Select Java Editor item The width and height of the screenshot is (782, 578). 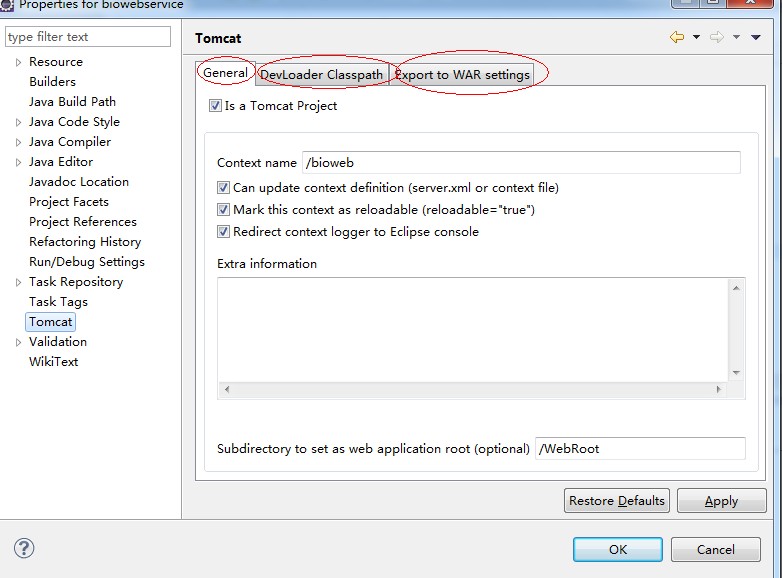[61, 162]
